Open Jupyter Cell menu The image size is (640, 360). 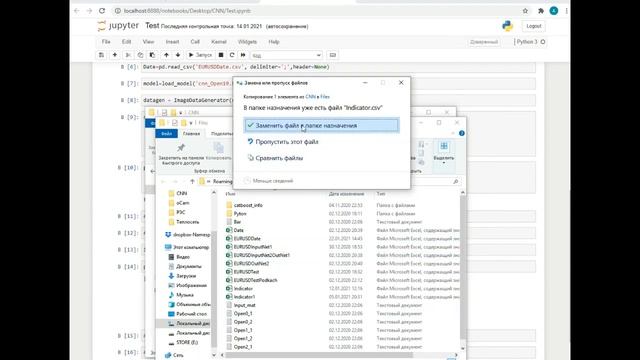coord(195,42)
